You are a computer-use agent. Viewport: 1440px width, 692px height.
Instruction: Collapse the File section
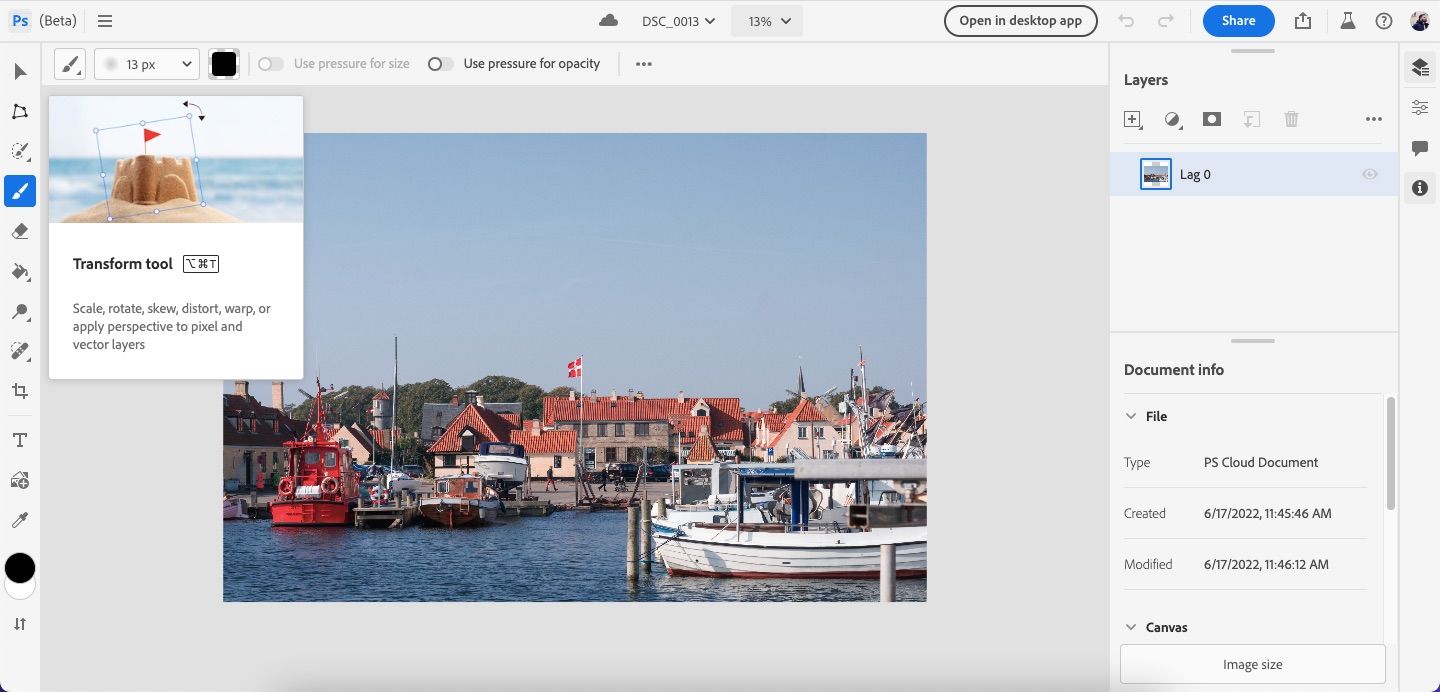[1131, 416]
